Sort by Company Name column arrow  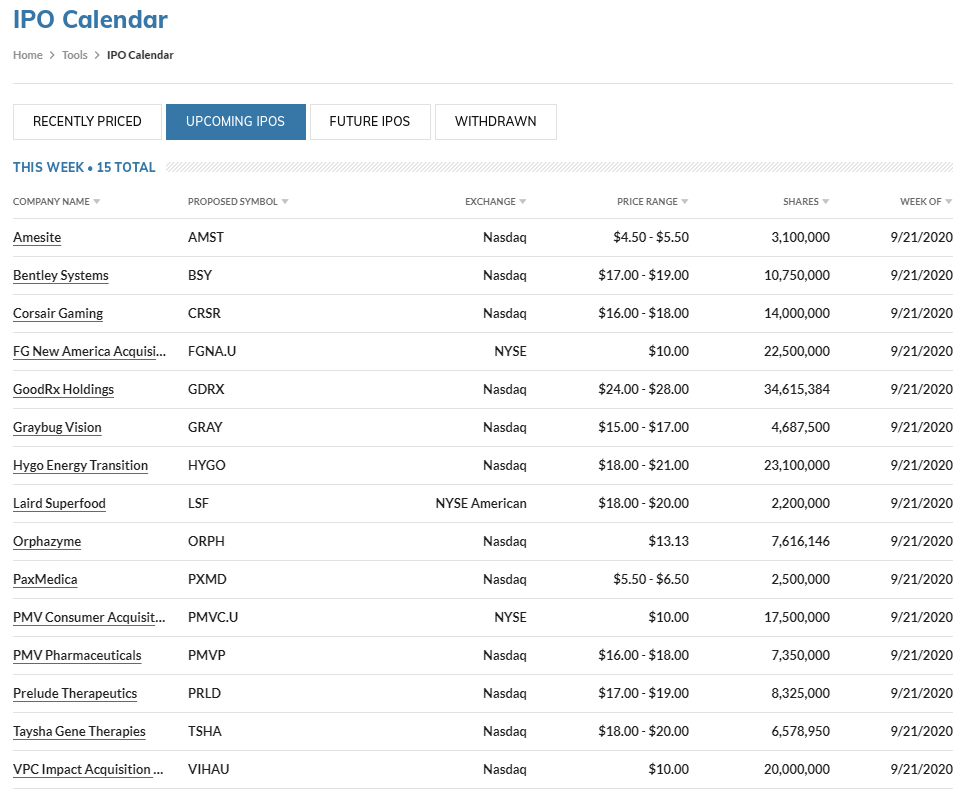(x=96, y=202)
